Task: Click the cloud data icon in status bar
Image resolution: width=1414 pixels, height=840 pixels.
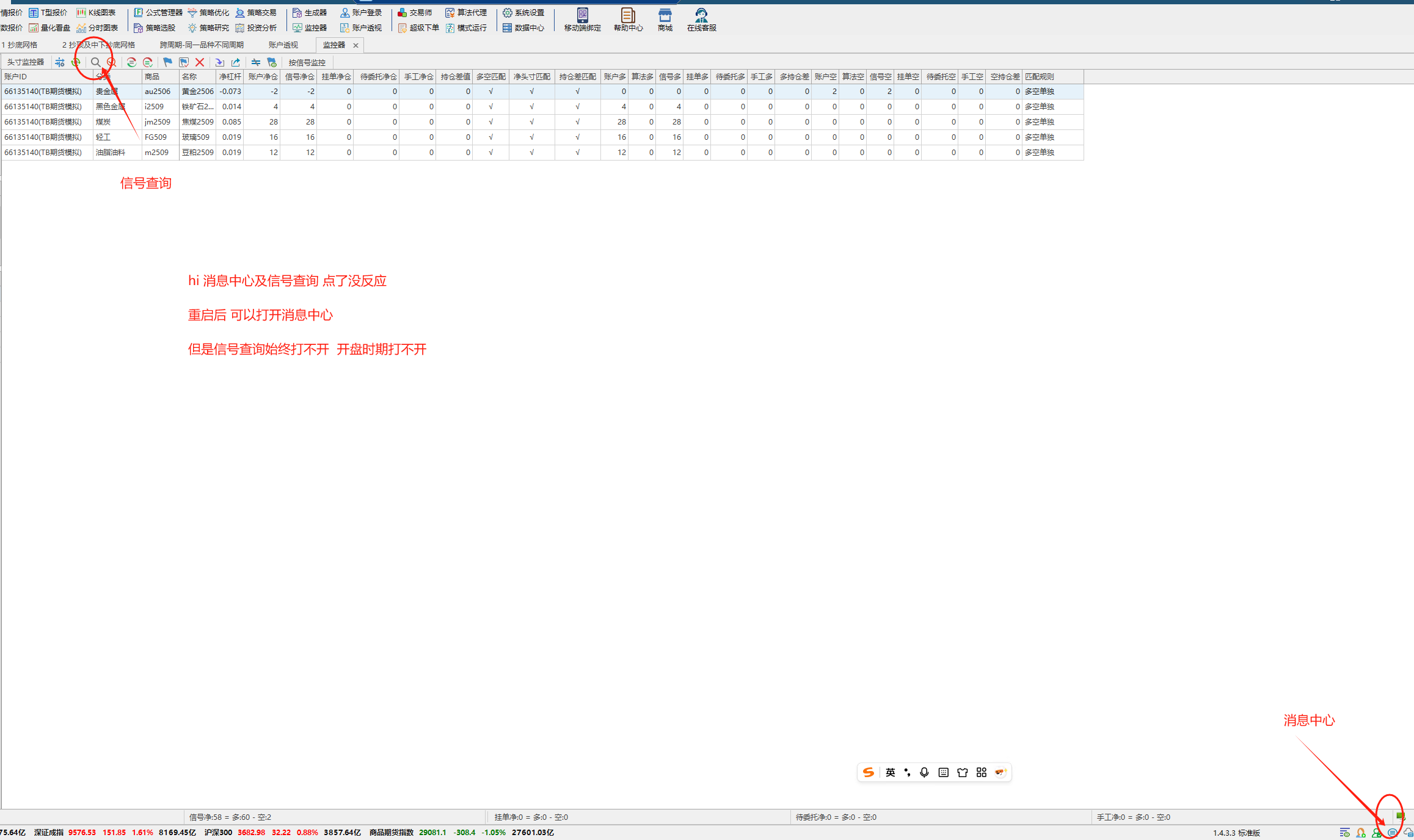Action: coord(1408,833)
